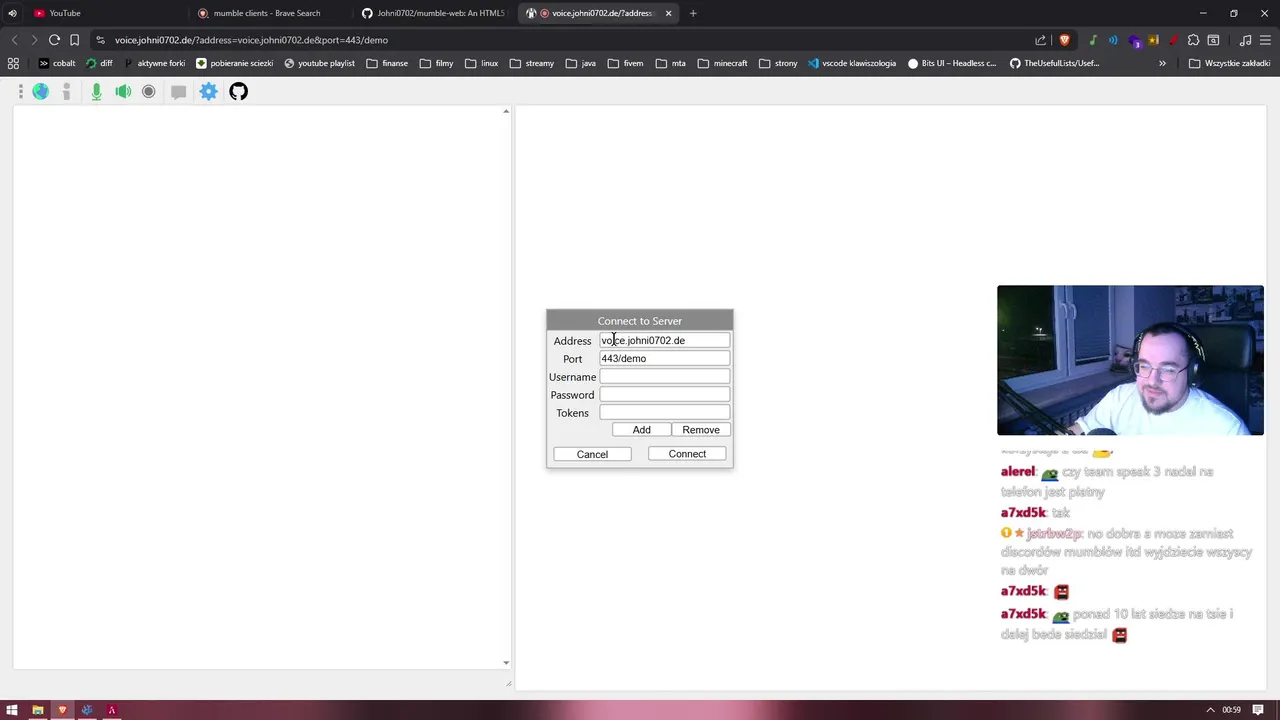Click the Address input field
1280x720 pixels.
(664, 340)
